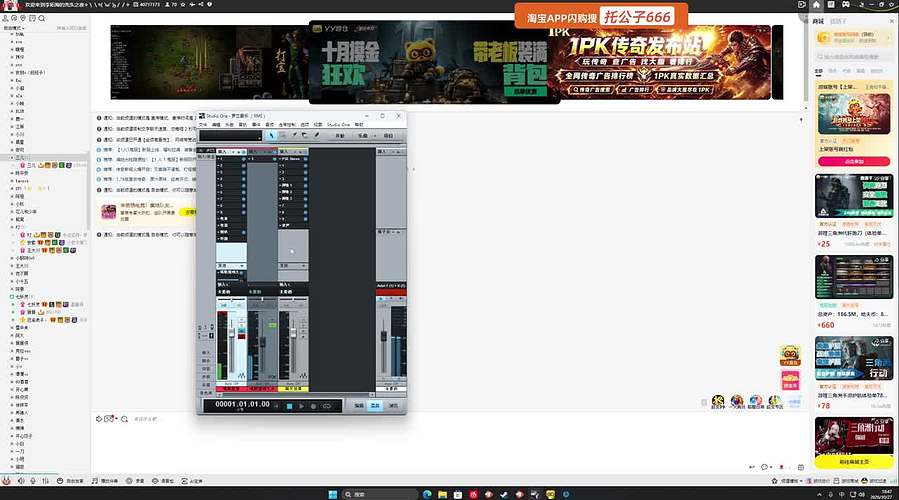Image resolution: width=899 pixels, height=500 pixels.
Task: Open the mode dropdown above the channel list
Action: click(14, 28)
